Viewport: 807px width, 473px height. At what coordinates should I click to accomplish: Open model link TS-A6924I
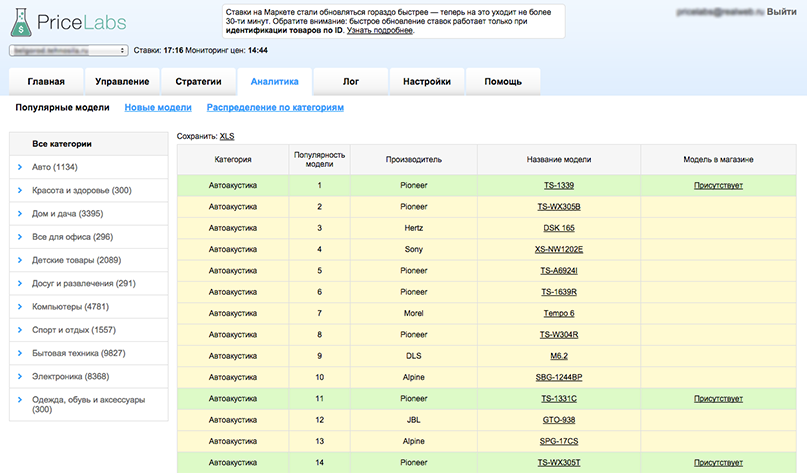pyautogui.click(x=559, y=271)
